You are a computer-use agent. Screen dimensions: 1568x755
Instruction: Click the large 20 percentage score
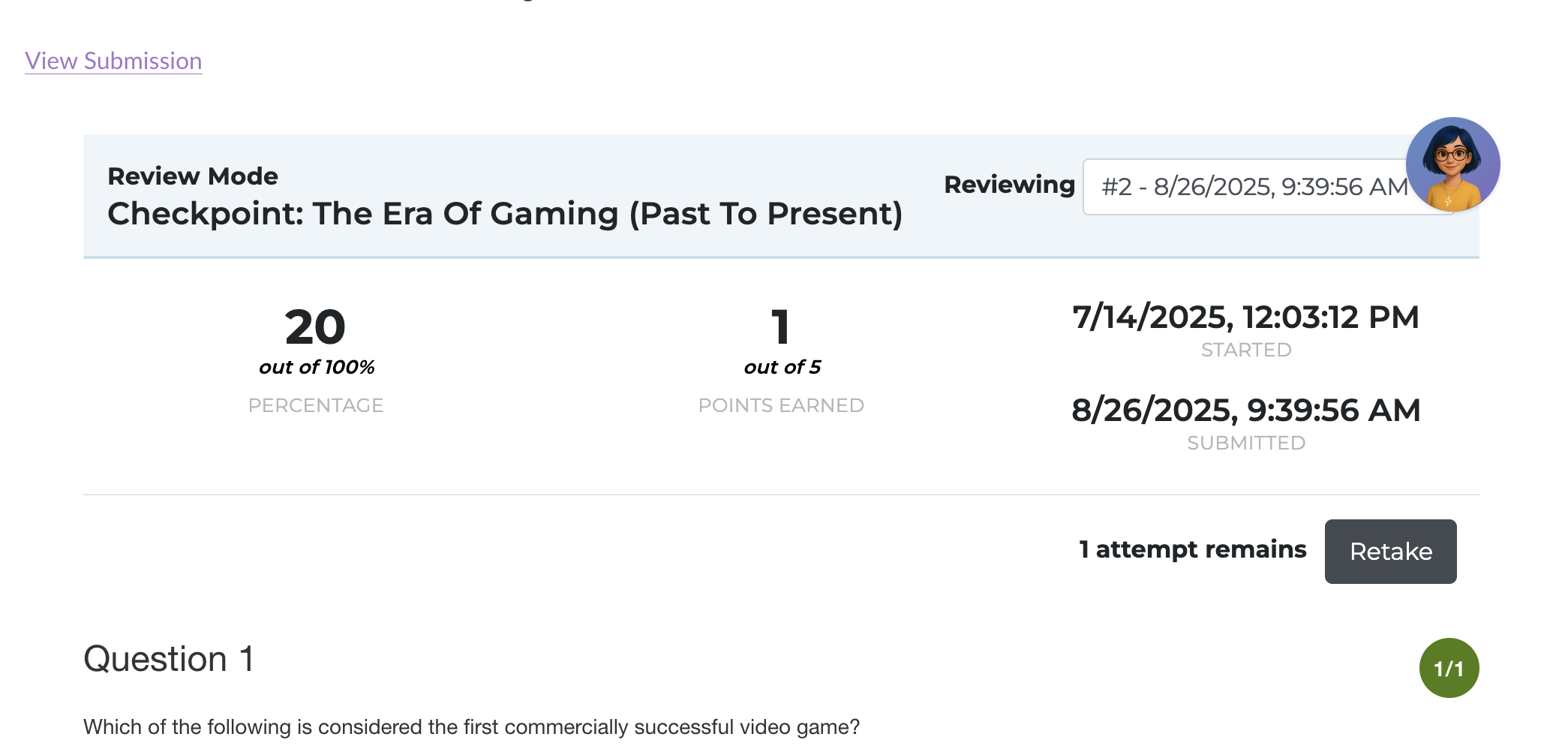coord(315,327)
